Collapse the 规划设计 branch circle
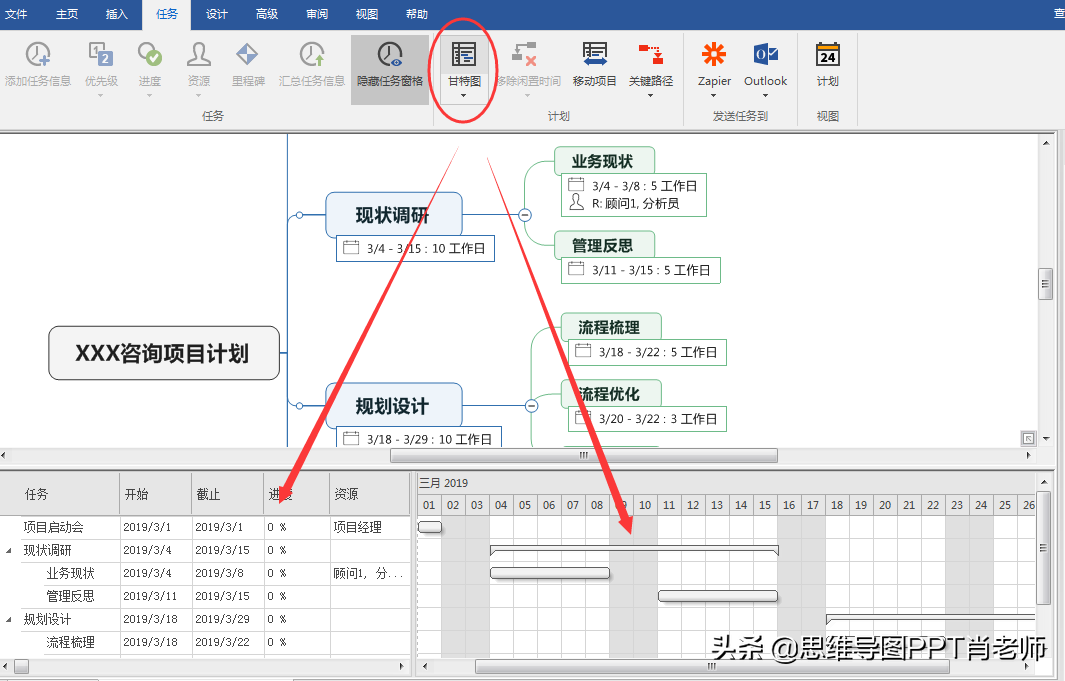Image resolution: width=1065 pixels, height=681 pixels. click(x=532, y=406)
